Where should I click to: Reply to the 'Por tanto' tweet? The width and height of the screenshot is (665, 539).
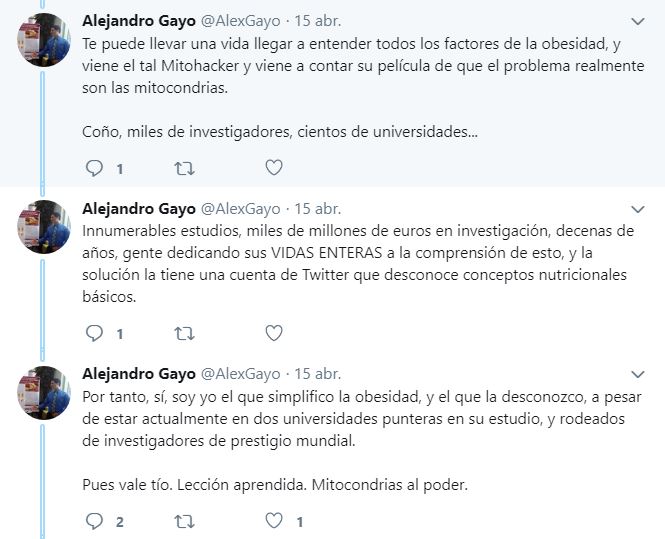click(x=95, y=521)
